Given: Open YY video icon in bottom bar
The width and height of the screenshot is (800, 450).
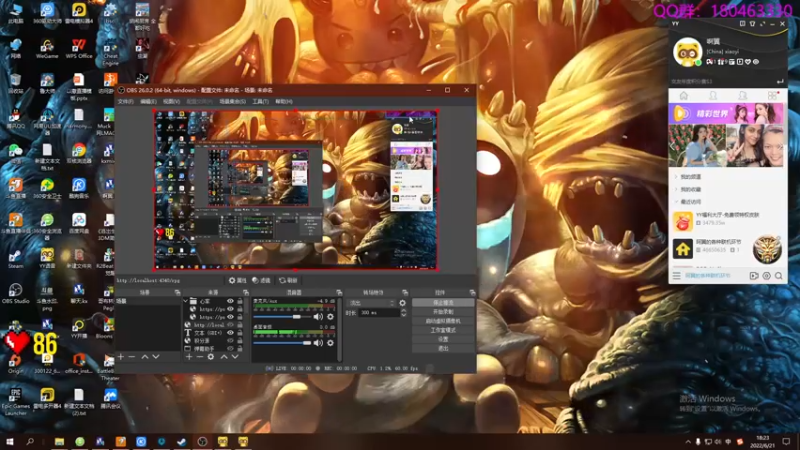Looking at the screenshot, I should [x=754, y=276].
